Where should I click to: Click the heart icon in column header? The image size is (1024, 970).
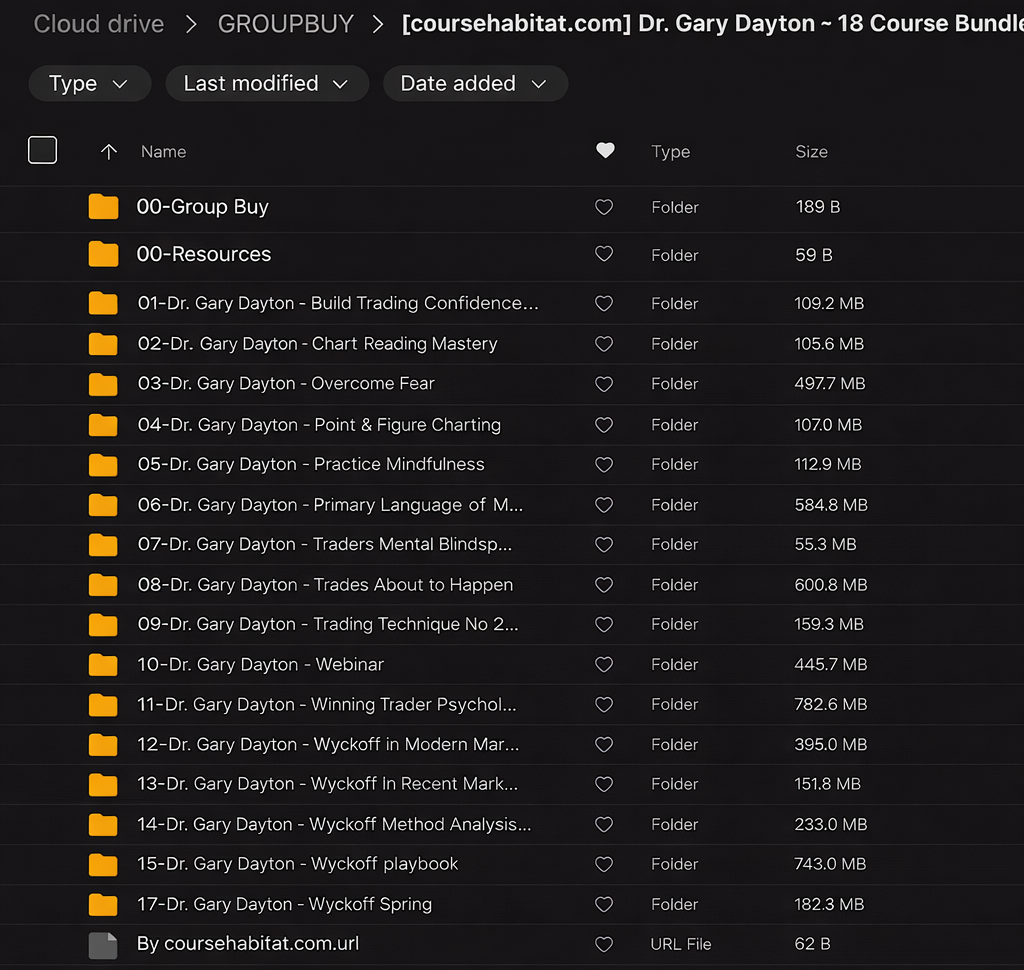[x=604, y=151]
